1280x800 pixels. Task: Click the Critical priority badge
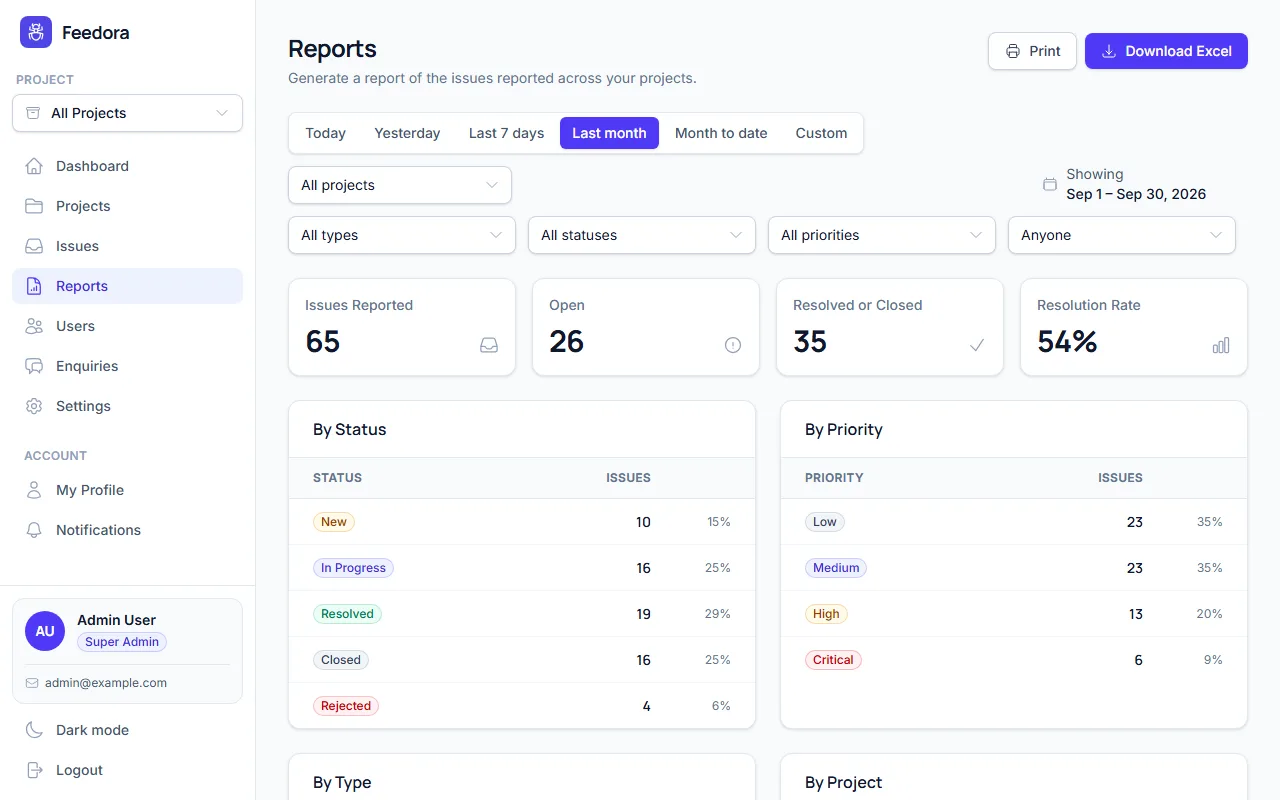[x=833, y=660]
